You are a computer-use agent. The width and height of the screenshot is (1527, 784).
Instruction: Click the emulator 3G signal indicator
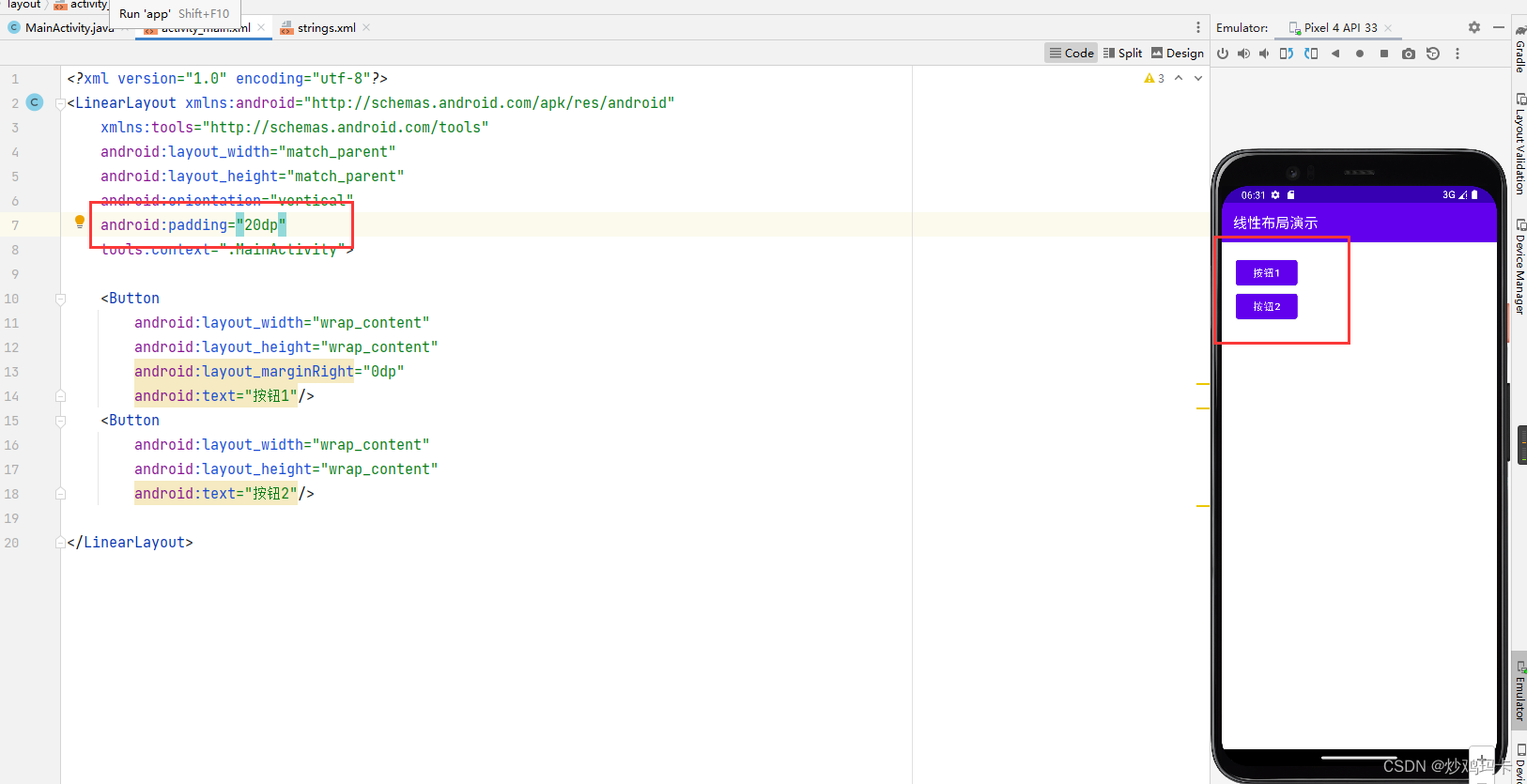(1455, 195)
